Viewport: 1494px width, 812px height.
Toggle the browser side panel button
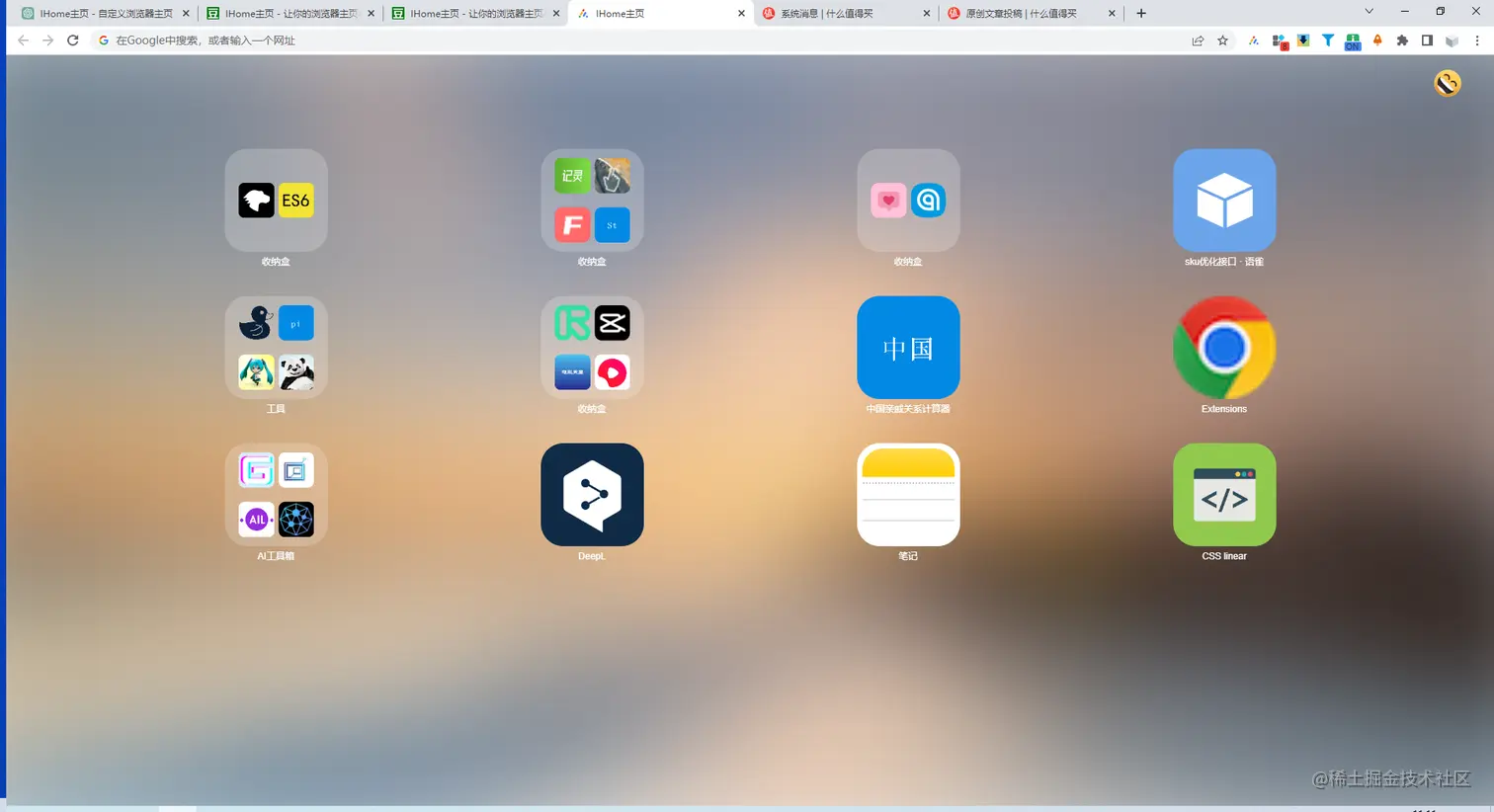click(x=1427, y=41)
